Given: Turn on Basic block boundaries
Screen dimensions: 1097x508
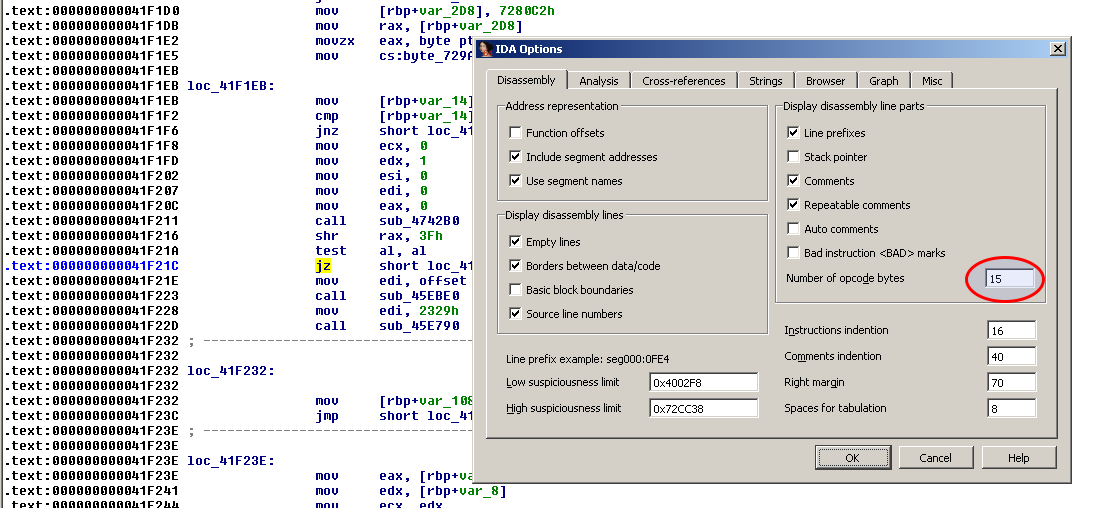Looking at the screenshot, I should pos(516,290).
